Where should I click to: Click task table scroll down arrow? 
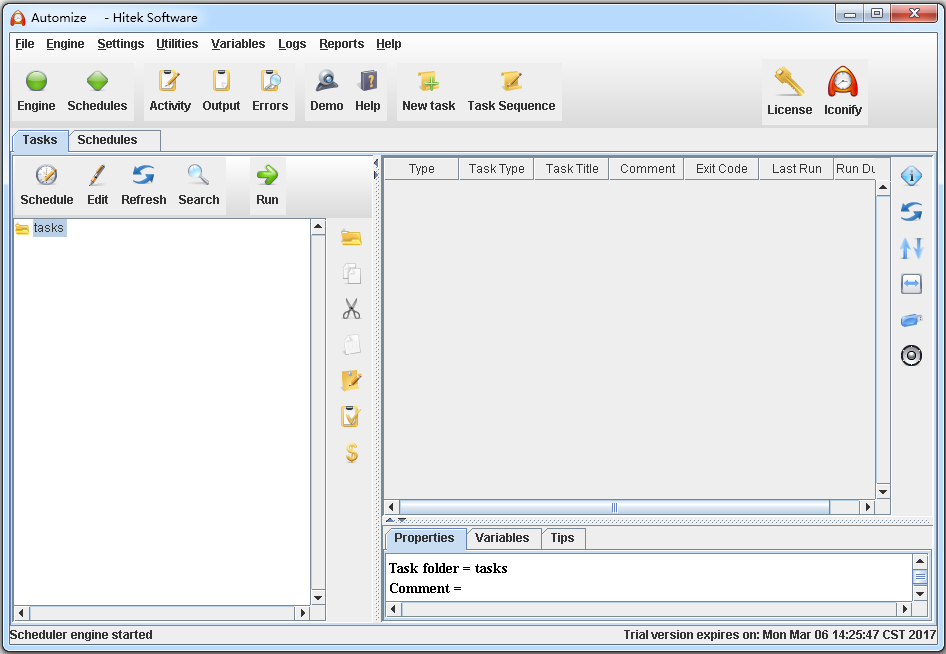coord(883,492)
